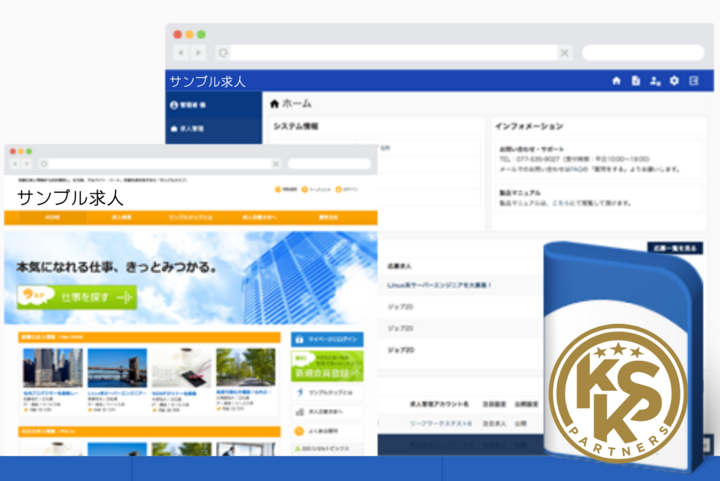The image size is (720, 481).
Task: Click WEBデザイナー job title under smartphone photo
Action: pos(174,393)
